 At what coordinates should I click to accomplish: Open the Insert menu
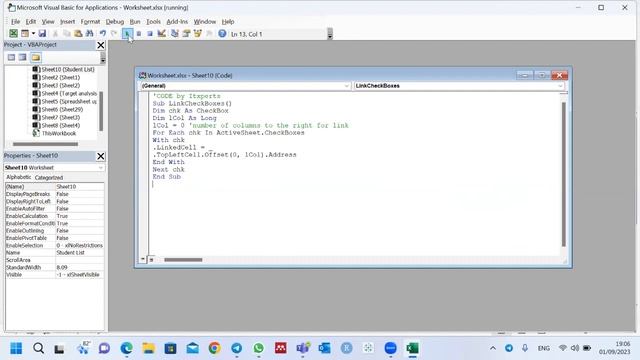67,22
